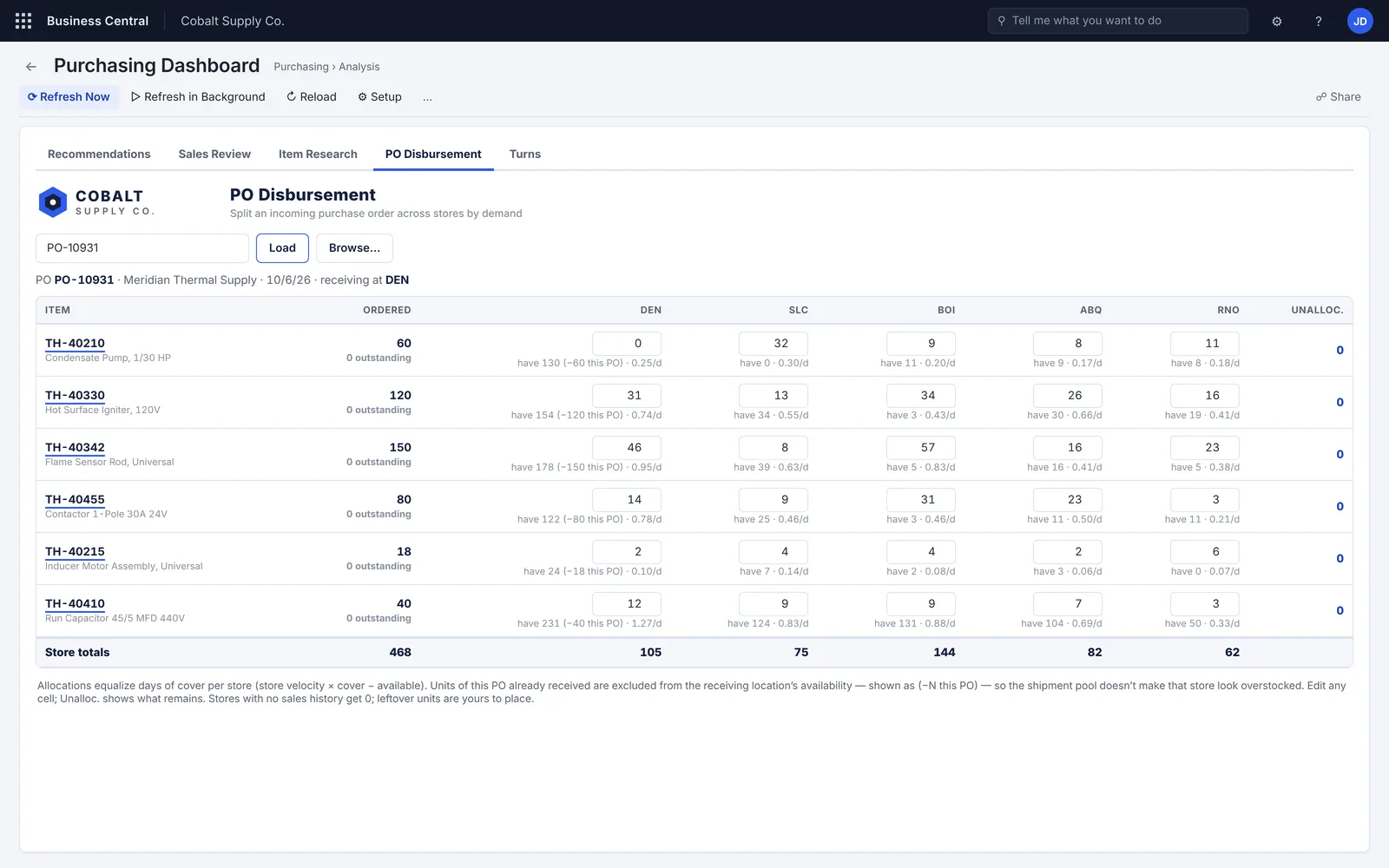Image resolution: width=1389 pixels, height=868 pixels.
Task: Click unallocated value for TH-40210
Action: coord(1340,351)
